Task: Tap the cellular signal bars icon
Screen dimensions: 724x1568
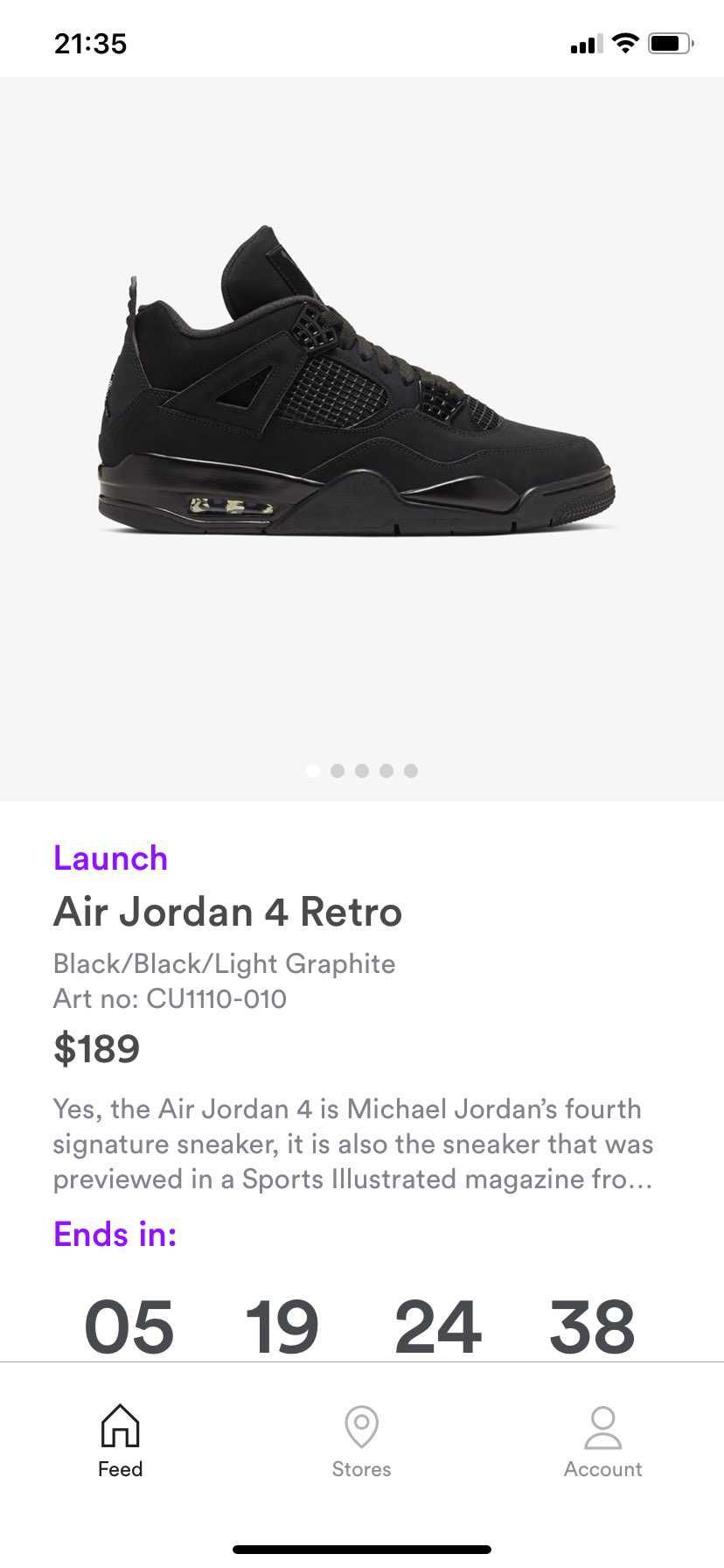Action: 586,44
